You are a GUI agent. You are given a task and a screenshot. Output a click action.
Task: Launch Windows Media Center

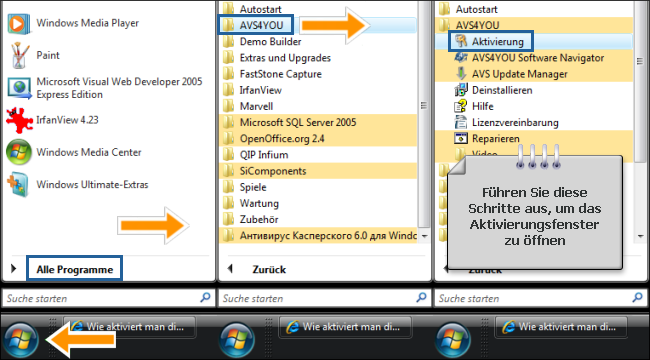pos(75,152)
